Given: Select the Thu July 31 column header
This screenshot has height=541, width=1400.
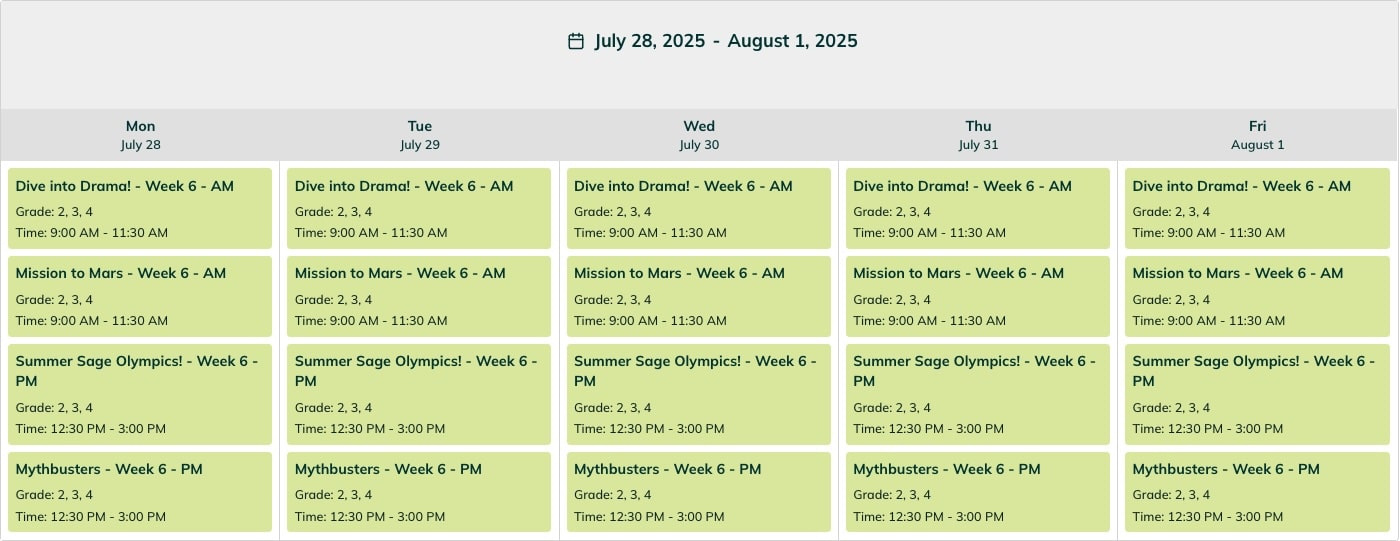Looking at the screenshot, I should [978, 135].
